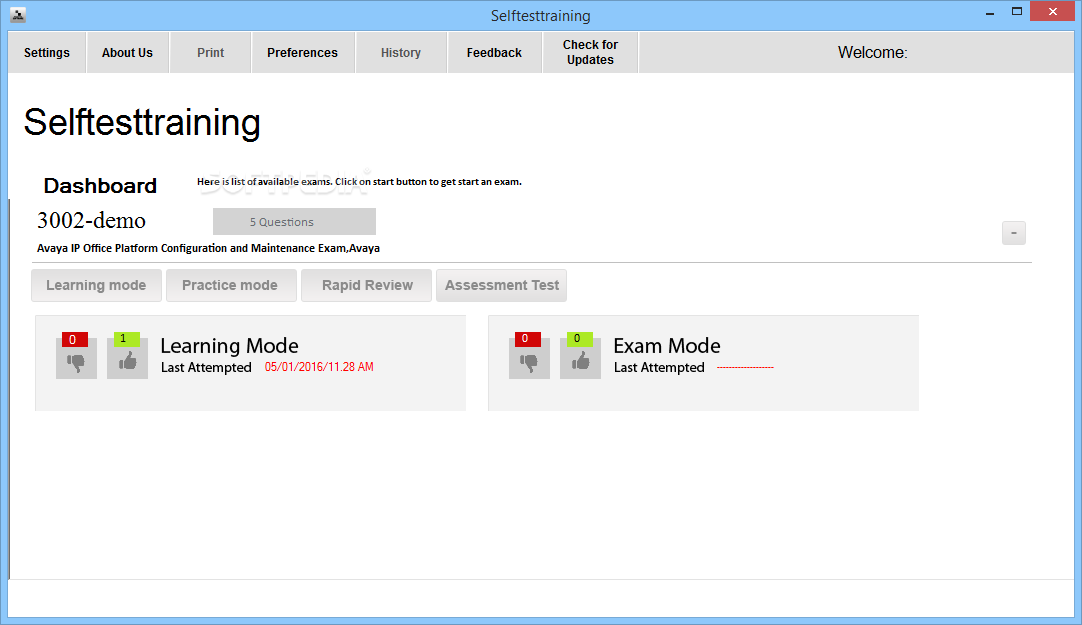Open Rapid Review
The image size is (1082, 625).
[x=367, y=286]
